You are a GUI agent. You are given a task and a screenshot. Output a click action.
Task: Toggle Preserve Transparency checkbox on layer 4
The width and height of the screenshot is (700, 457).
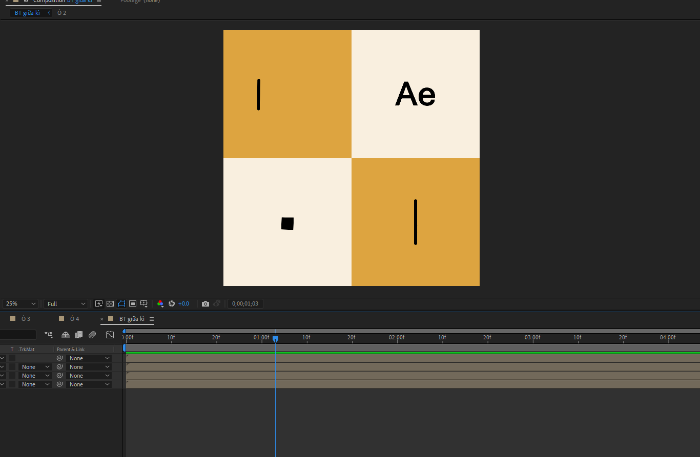[12, 384]
